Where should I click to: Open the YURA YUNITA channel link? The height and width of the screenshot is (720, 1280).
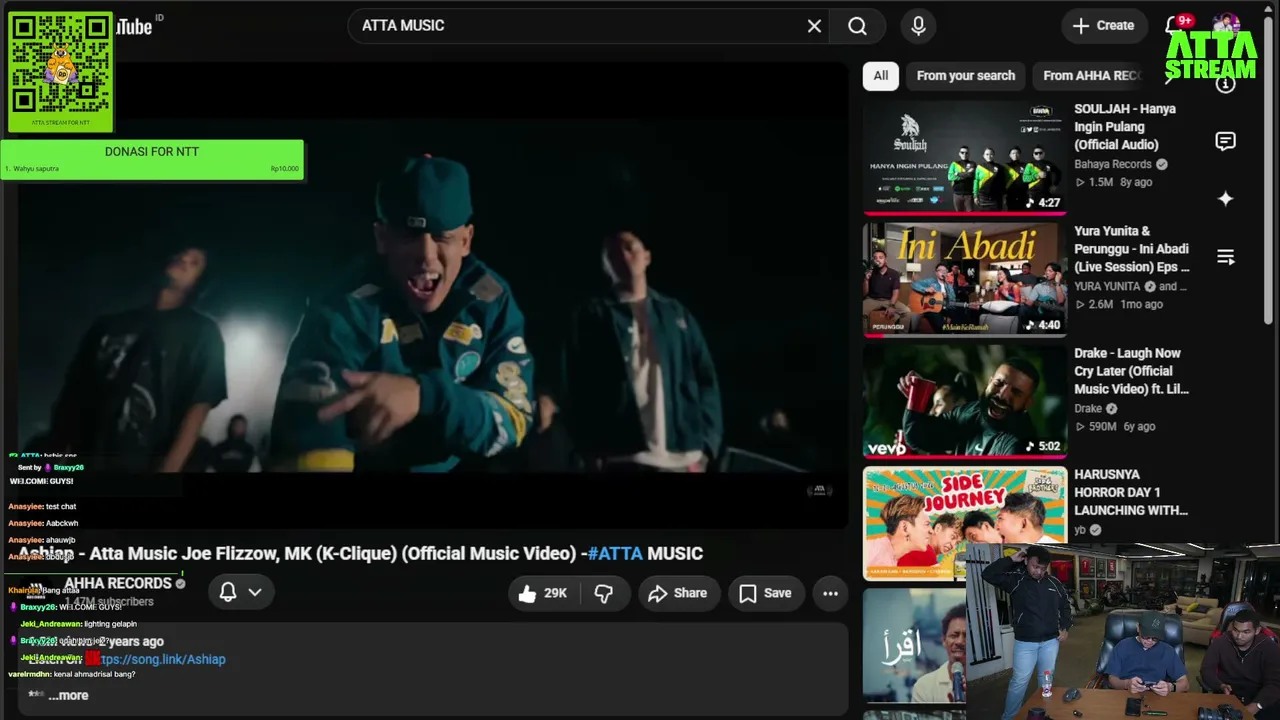pyautogui.click(x=1108, y=286)
